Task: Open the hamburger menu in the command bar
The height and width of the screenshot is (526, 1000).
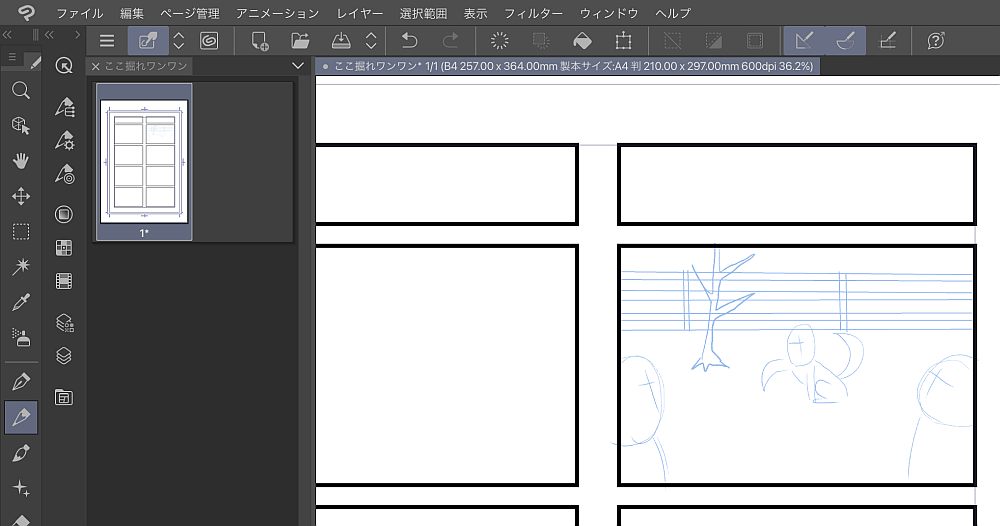Action: pos(107,41)
